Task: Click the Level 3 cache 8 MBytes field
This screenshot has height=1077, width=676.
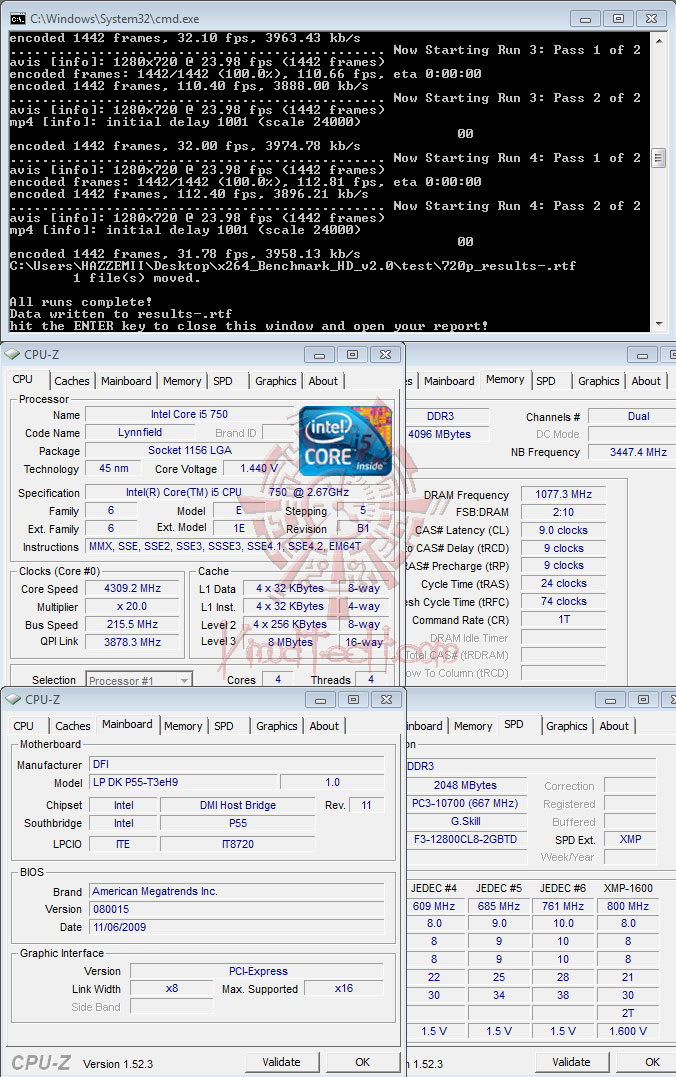Action: click(290, 642)
